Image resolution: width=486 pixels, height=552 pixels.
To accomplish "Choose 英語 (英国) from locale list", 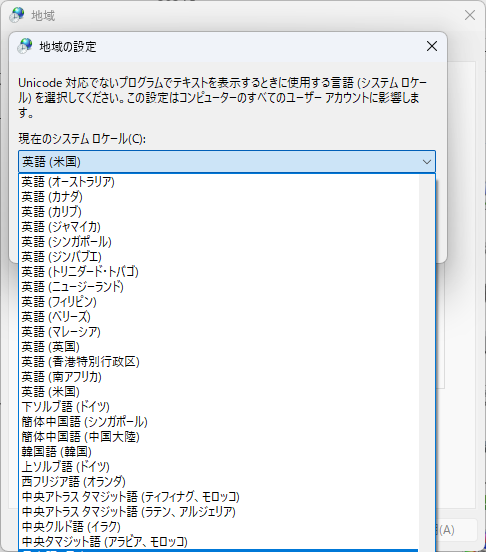I will [x=219, y=347].
